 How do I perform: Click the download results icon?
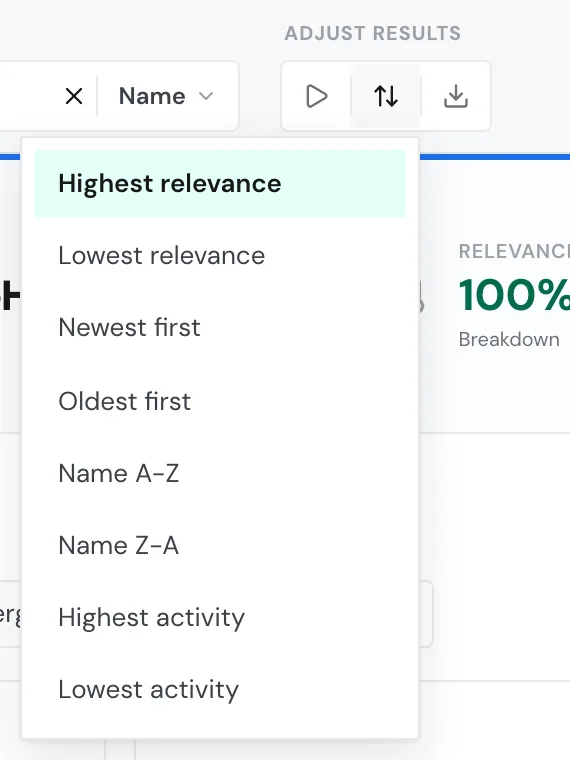[x=456, y=96]
